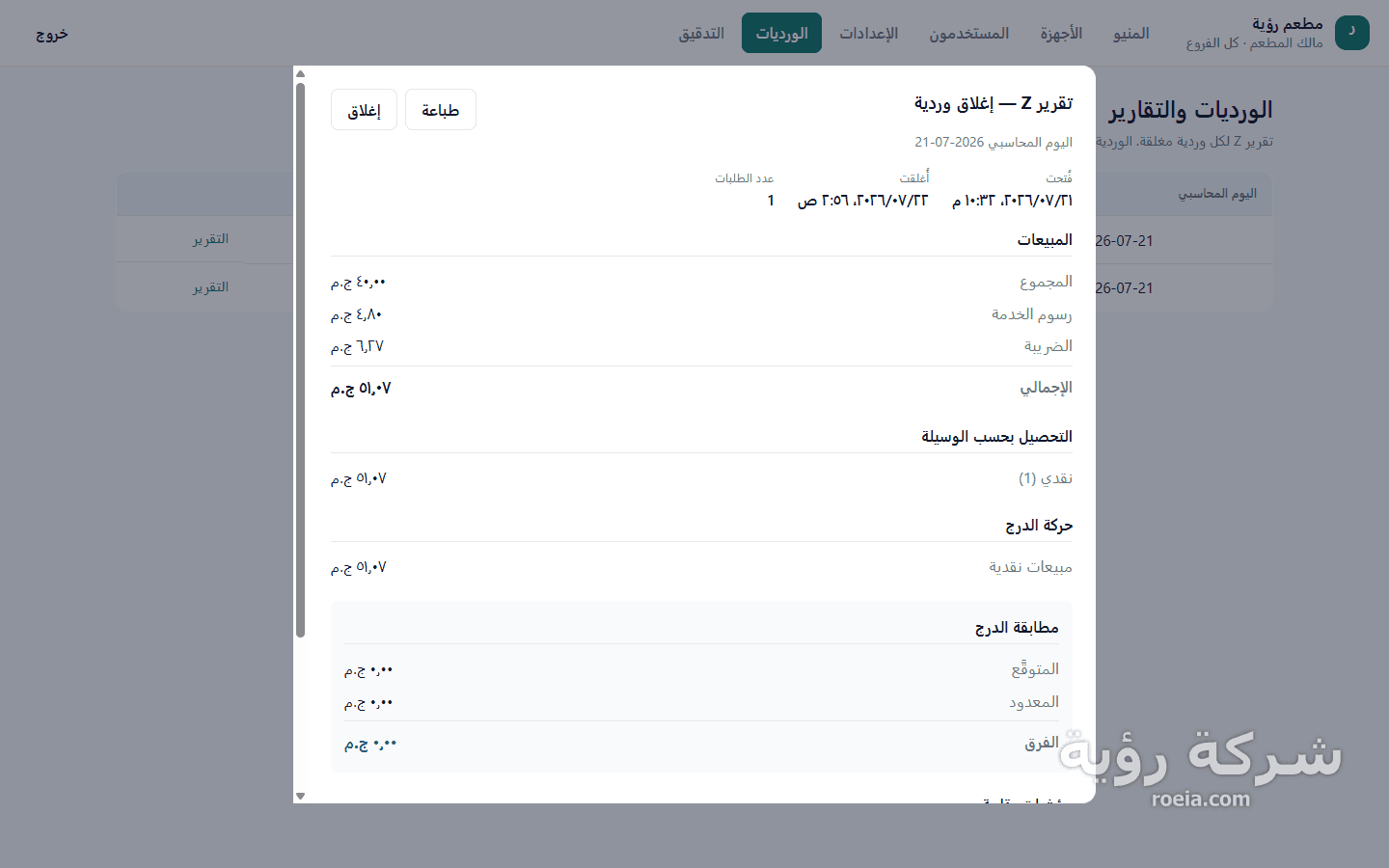Open the الورديات tab

coord(781,33)
